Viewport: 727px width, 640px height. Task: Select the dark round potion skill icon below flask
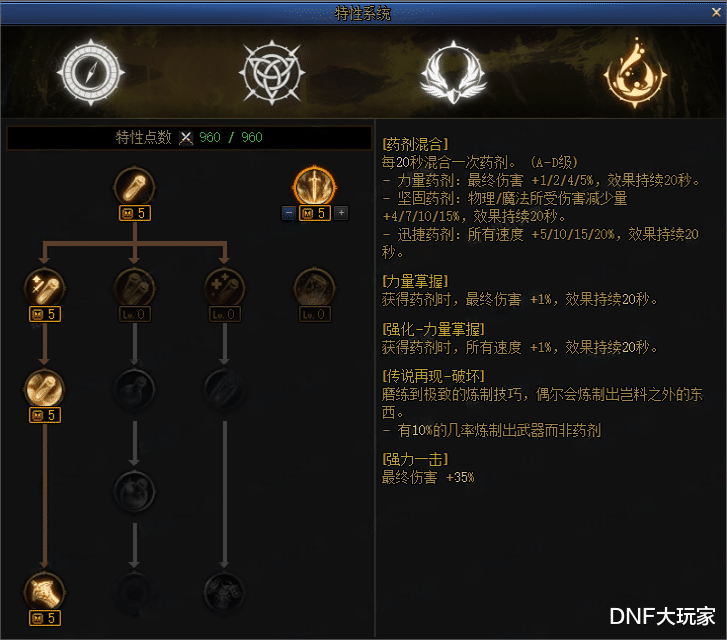click(134, 490)
